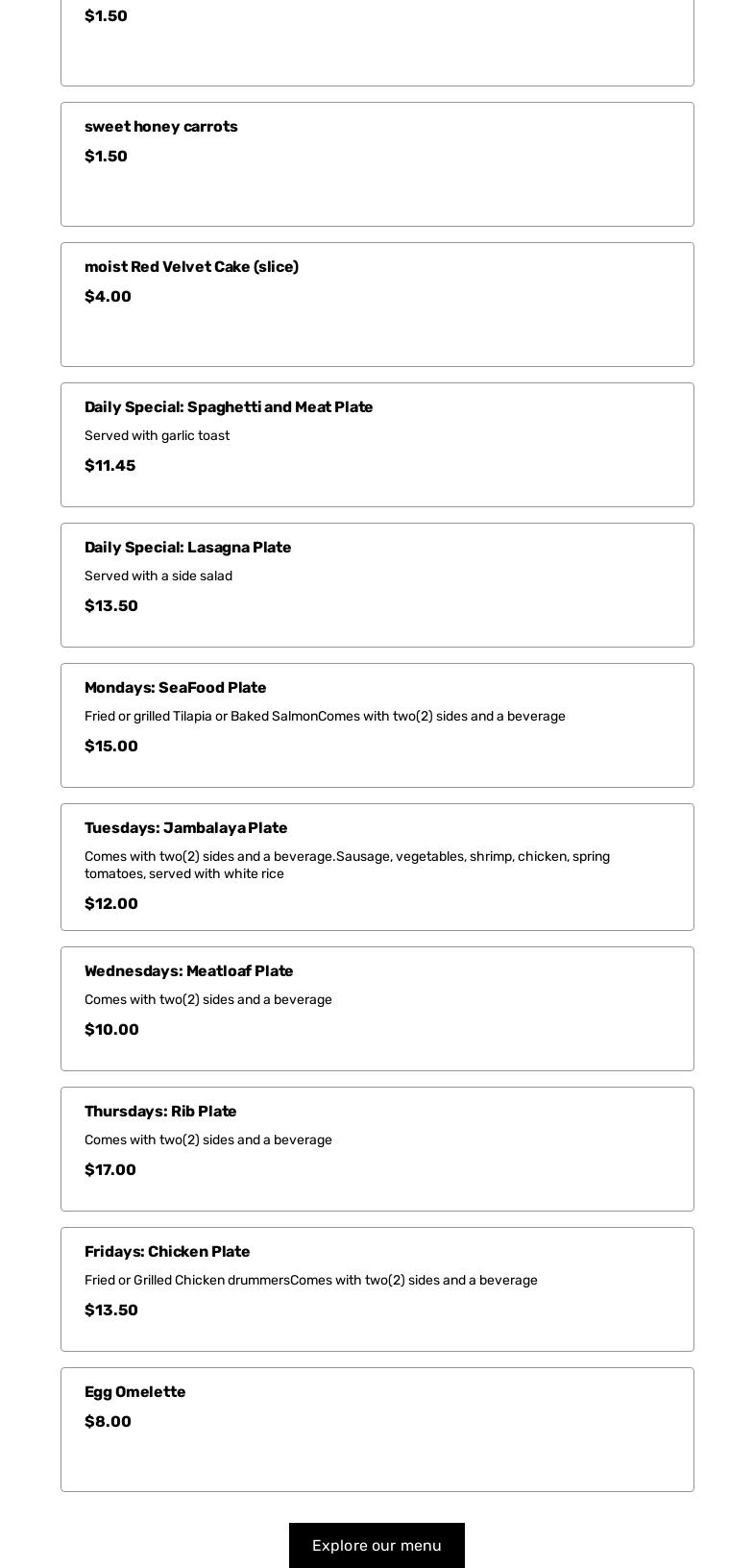Select the Fridays Chicken Plate item
The width and height of the screenshot is (754, 1568).
377,1289
